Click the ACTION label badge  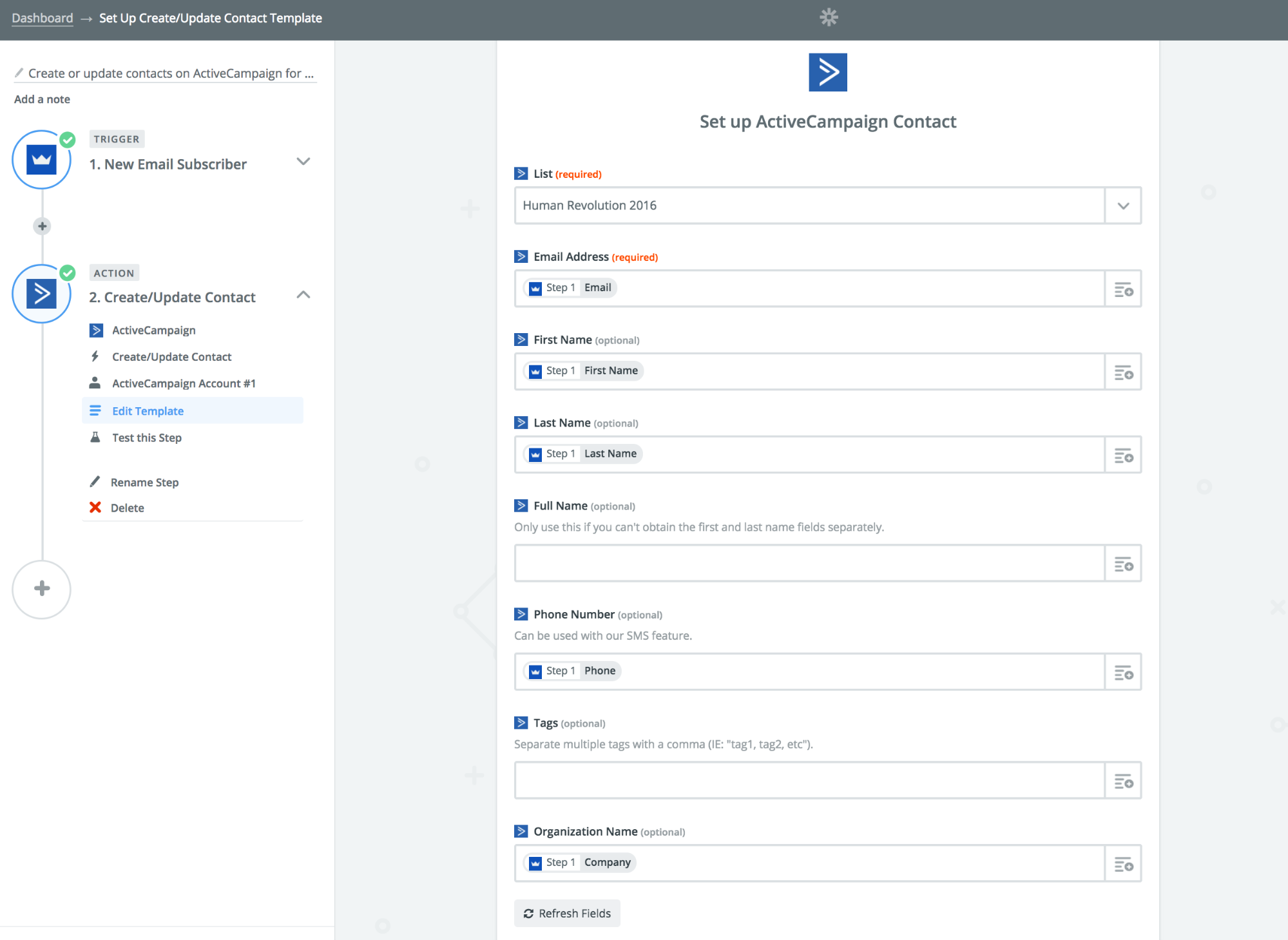tap(114, 273)
